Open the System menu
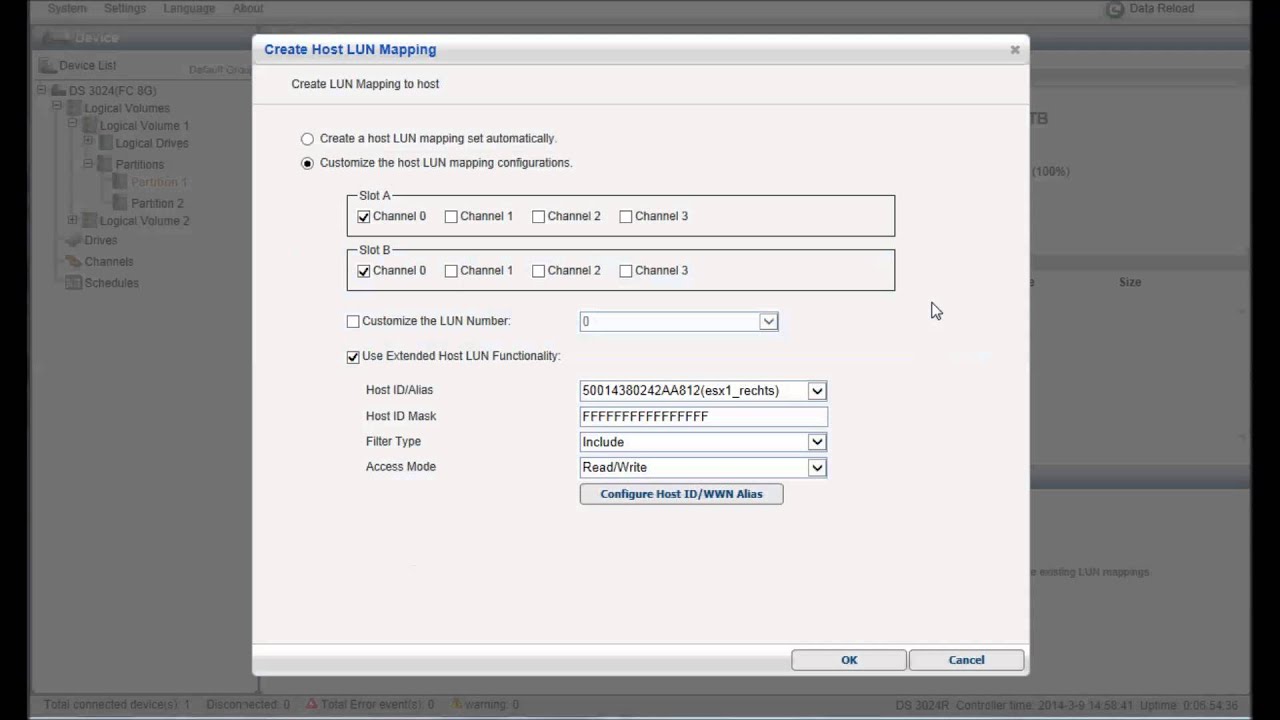This screenshot has height=720, width=1280. (67, 8)
